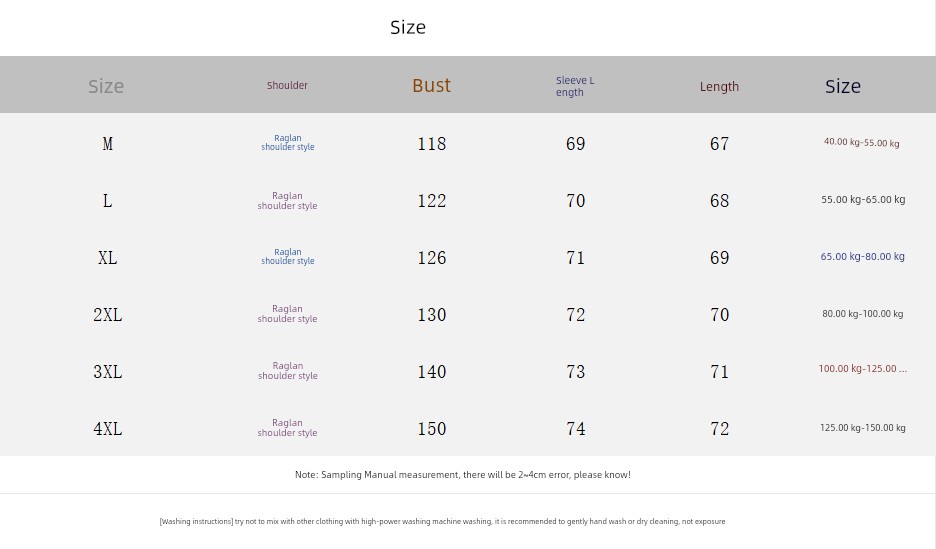This screenshot has width=936, height=549.
Task: Click the Bust column header
Action: (431, 86)
